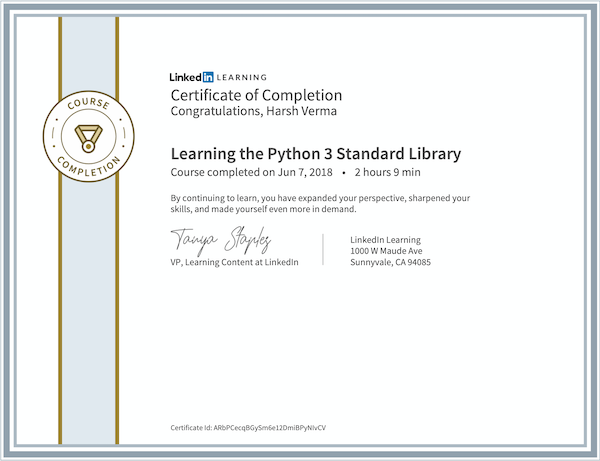The height and width of the screenshot is (461, 600).
Task: Click the vertical divider beside the signature
Action: click(324, 251)
